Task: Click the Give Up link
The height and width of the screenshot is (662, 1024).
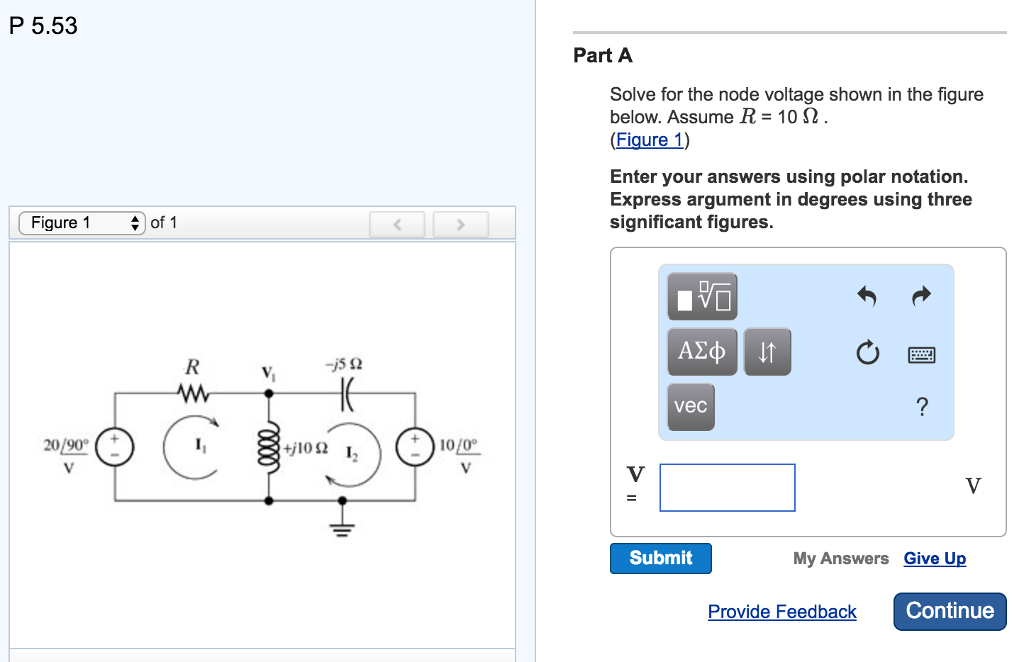Action: 934,558
